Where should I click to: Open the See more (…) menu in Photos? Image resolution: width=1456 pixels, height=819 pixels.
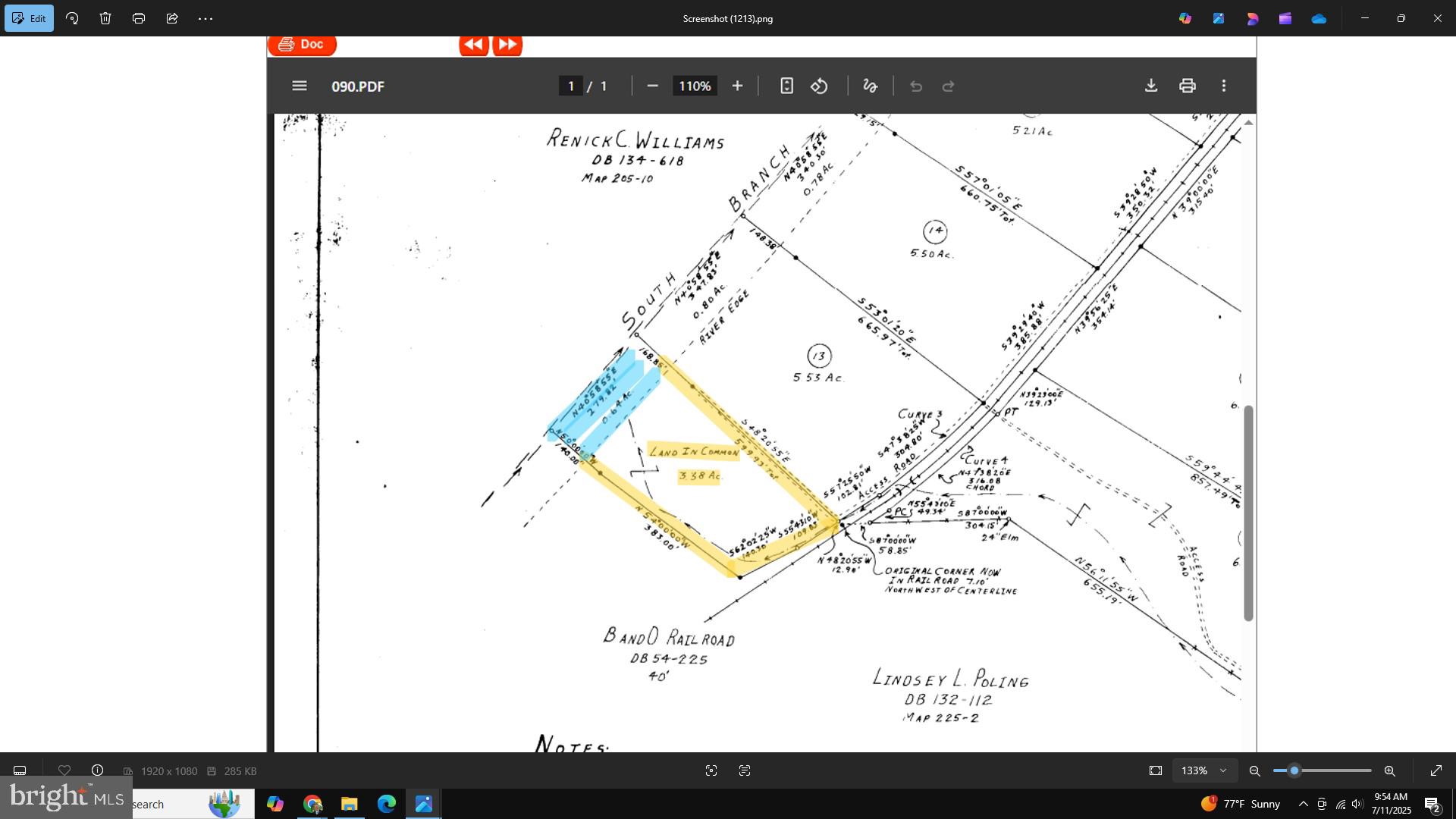click(x=206, y=17)
